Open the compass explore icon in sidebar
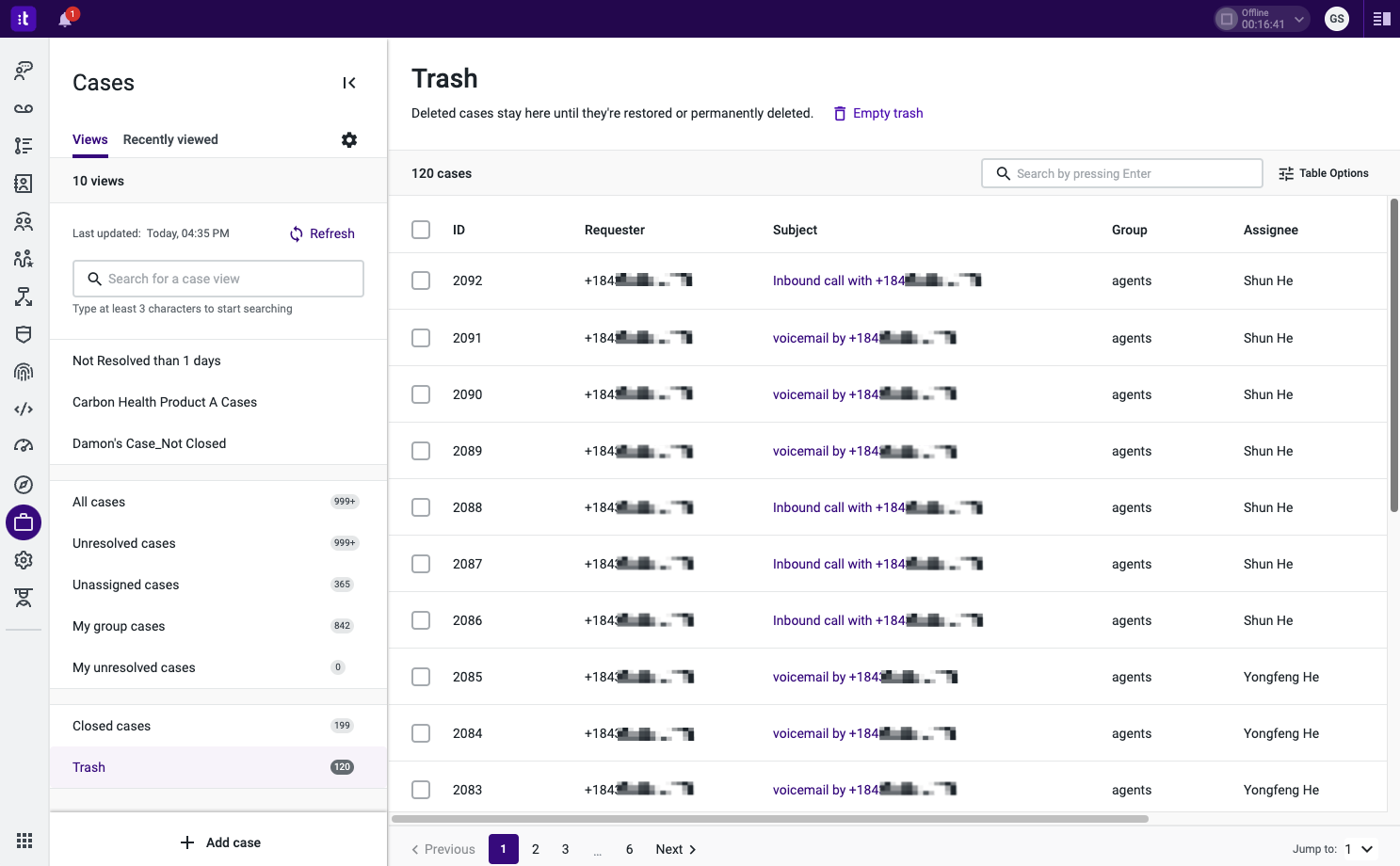 click(x=24, y=485)
